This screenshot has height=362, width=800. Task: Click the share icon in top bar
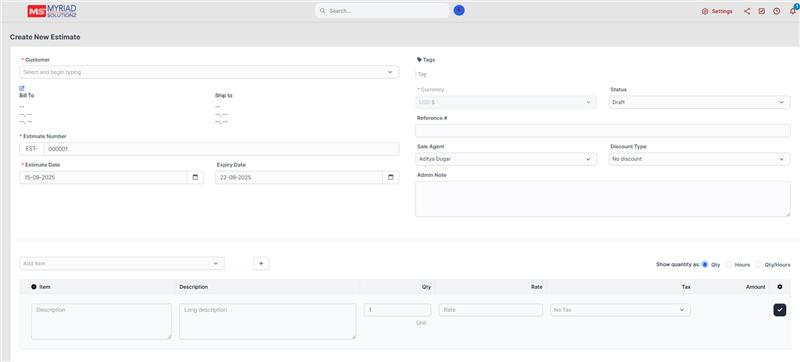747,11
